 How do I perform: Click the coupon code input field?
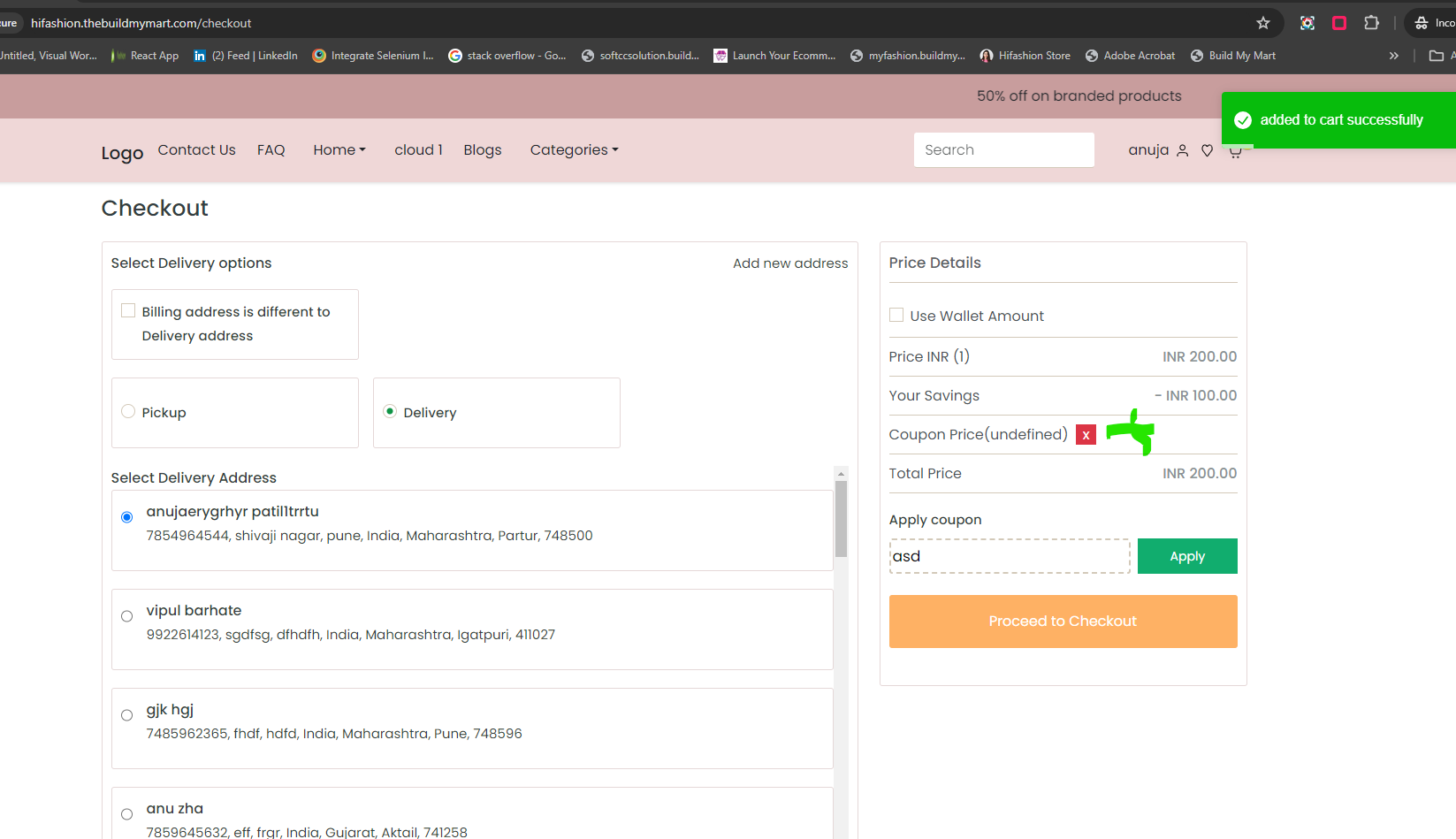1010,556
